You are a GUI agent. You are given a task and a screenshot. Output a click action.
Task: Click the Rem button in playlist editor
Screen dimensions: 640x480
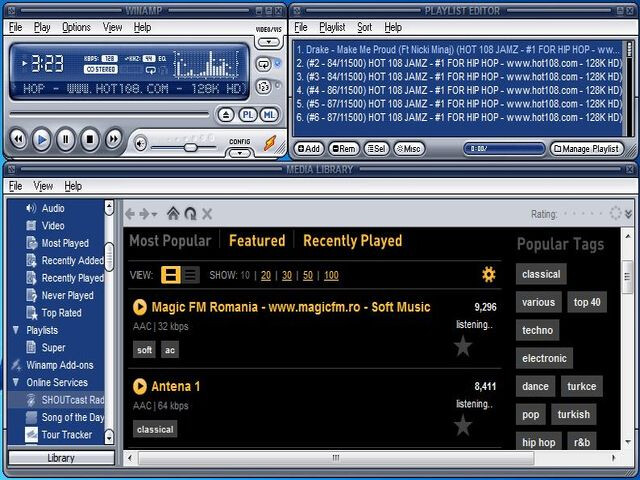pos(344,149)
